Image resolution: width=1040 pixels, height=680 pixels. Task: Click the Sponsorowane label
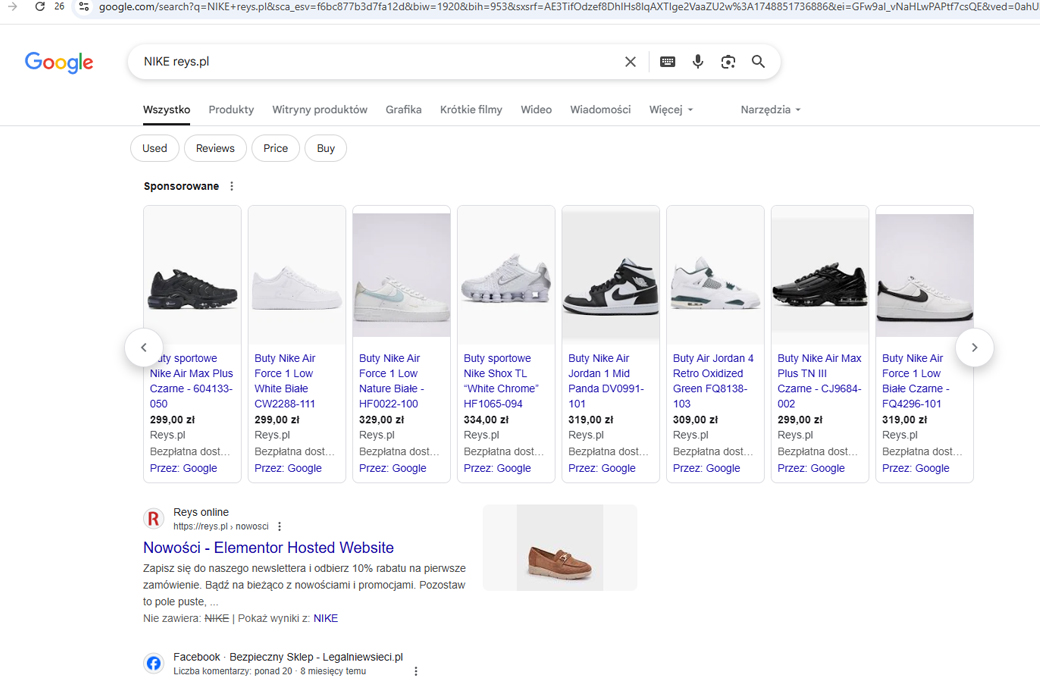pos(181,186)
